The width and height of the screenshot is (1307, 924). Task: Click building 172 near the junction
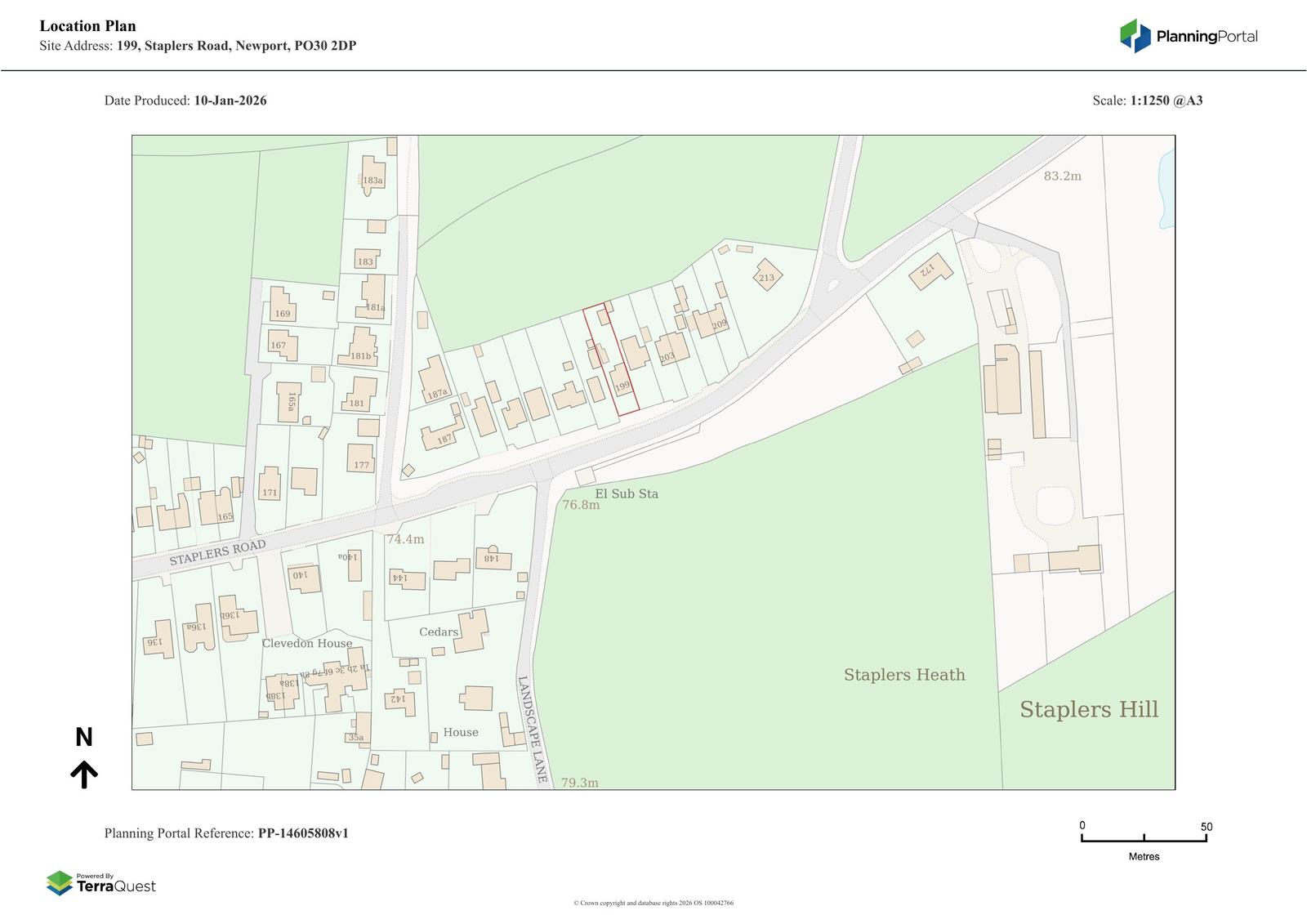point(930,269)
